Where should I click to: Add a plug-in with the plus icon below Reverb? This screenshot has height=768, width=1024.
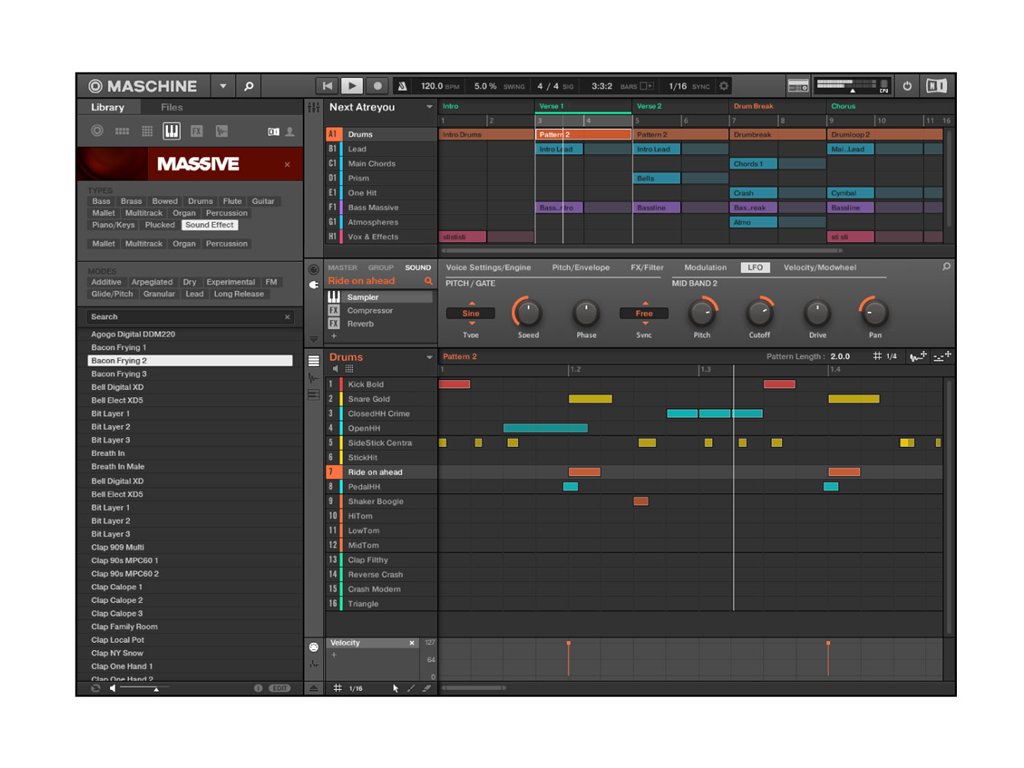click(x=334, y=336)
